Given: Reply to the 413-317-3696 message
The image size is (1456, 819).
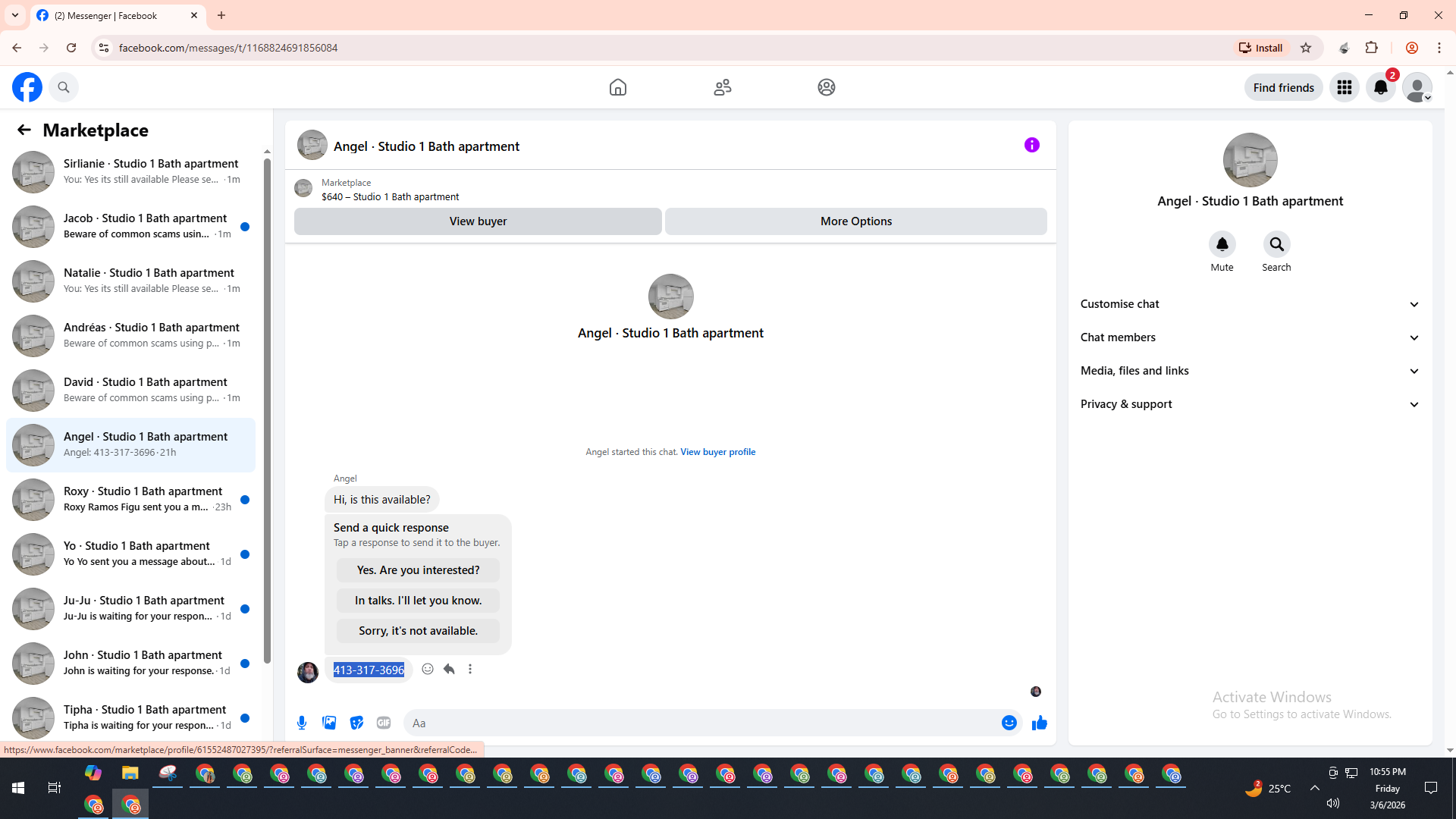Looking at the screenshot, I should point(449,669).
